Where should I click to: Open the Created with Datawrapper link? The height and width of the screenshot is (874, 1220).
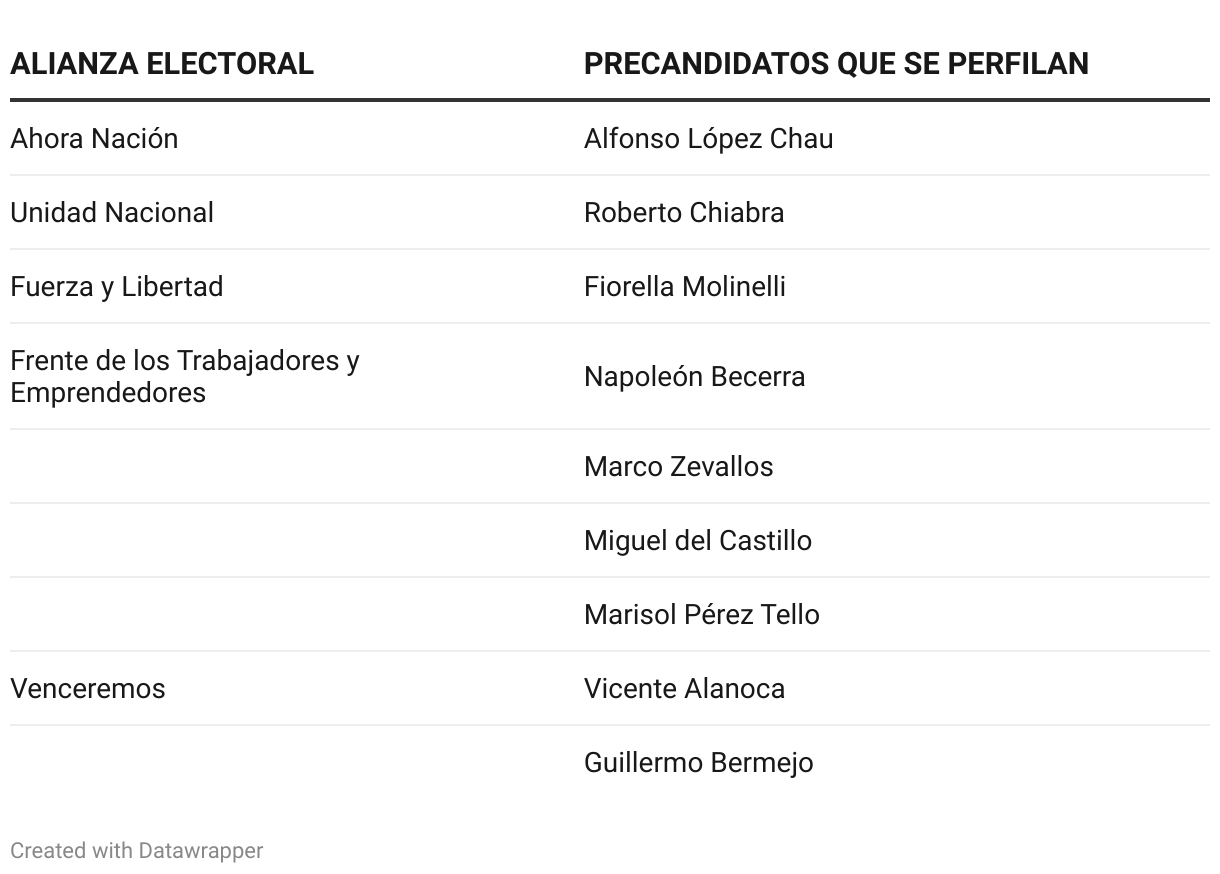pos(137,850)
